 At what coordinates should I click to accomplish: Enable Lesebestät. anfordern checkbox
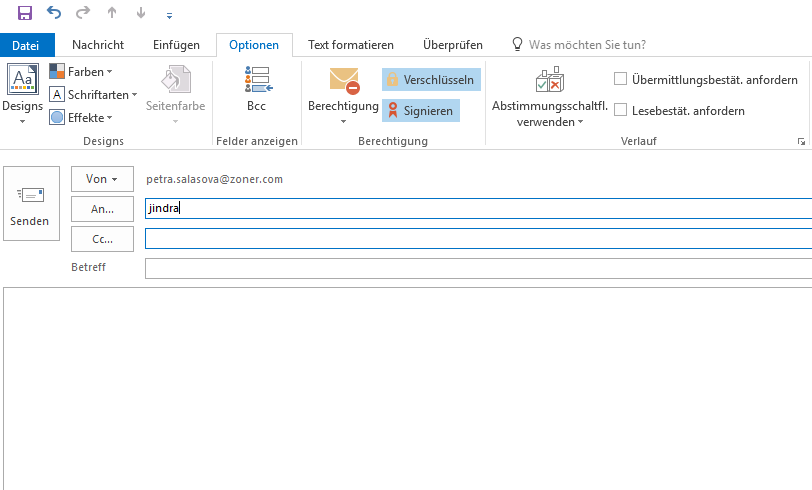pyautogui.click(x=620, y=110)
